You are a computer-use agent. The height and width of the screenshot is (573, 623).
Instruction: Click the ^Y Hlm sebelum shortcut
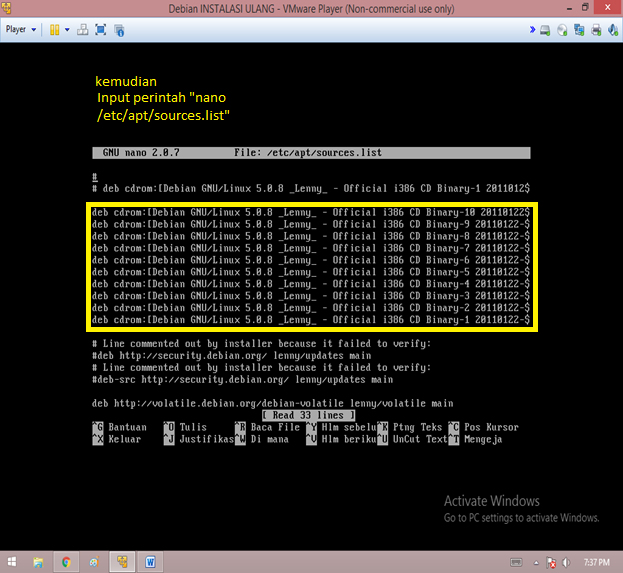click(341, 427)
